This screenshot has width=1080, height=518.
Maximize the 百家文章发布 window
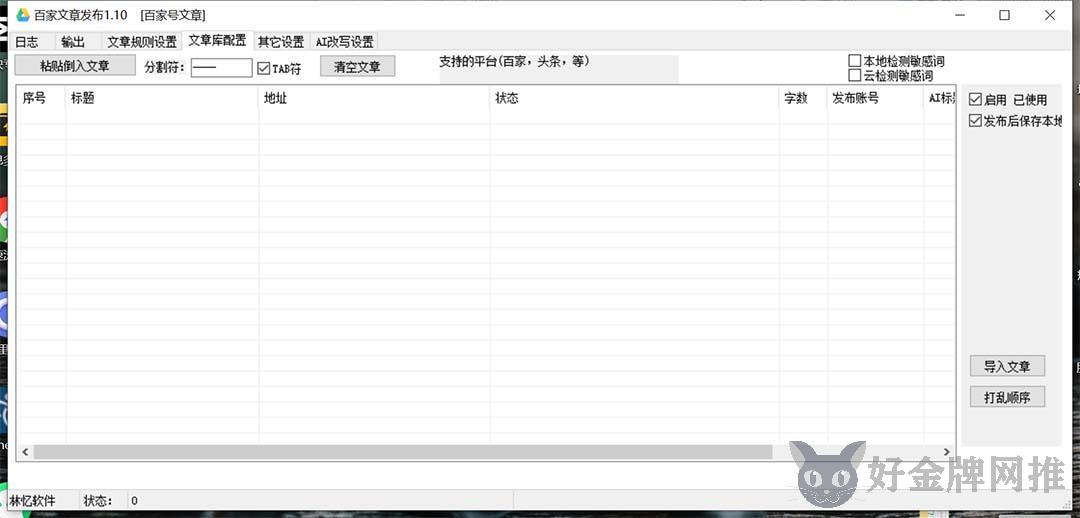pos(1004,15)
